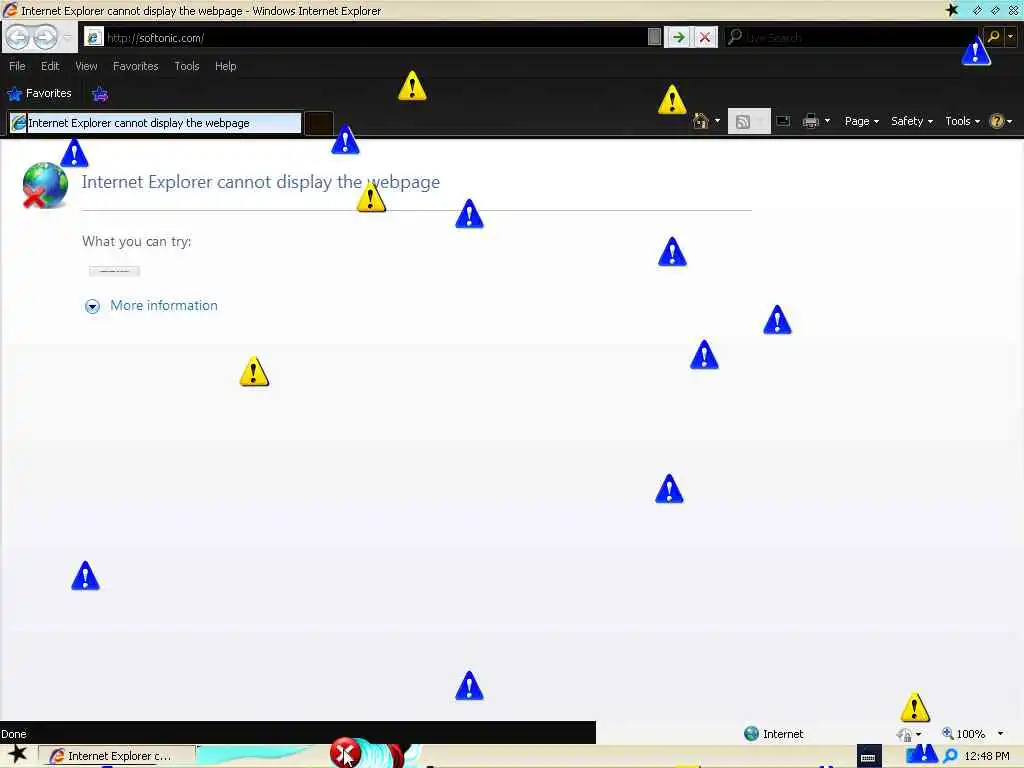Open the Safety command bar dropdown
1024x768 pixels.
pyautogui.click(x=912, y=121)
